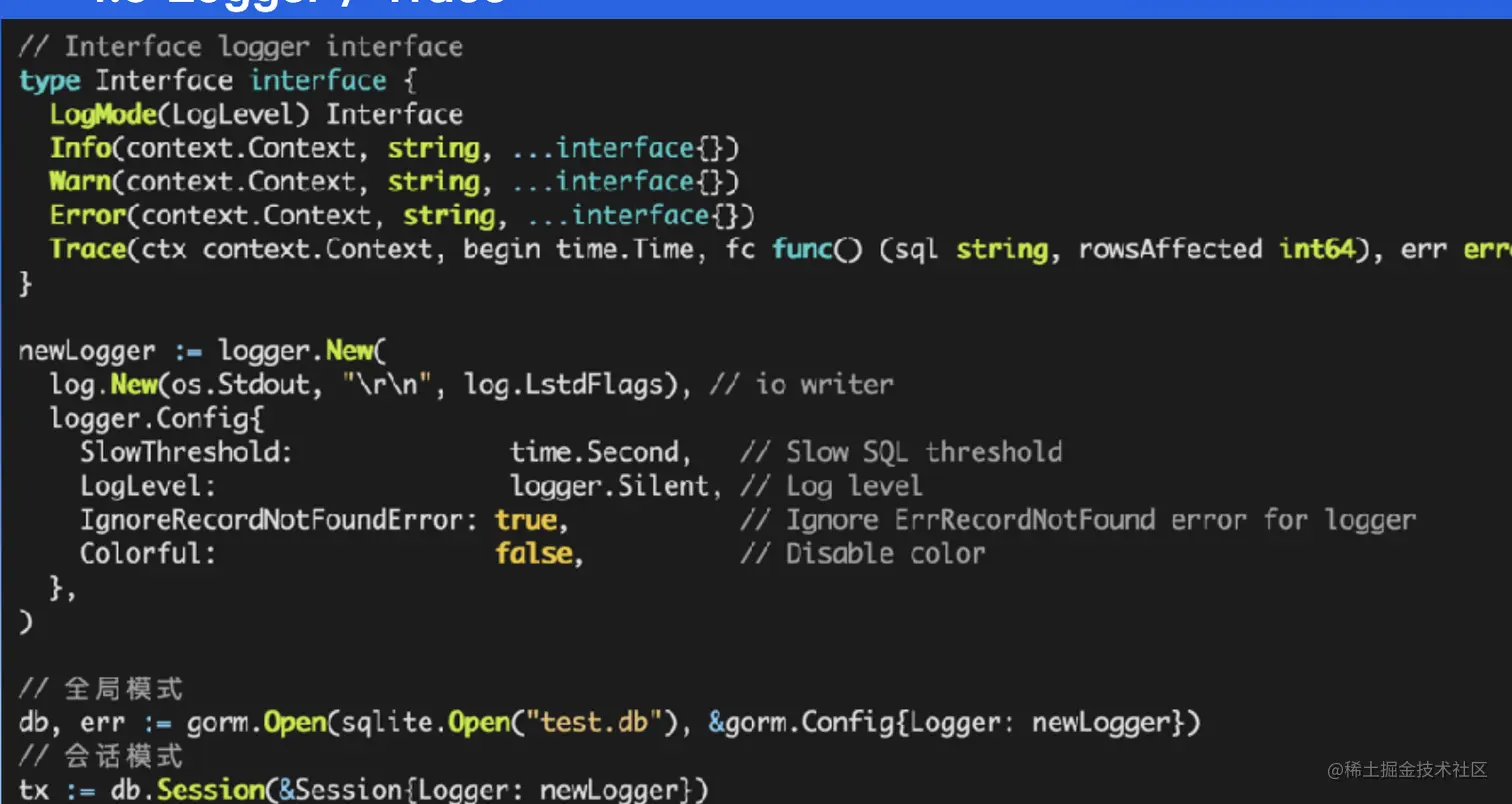This screenshot has width=1512, height=804.
Task: Click the "Warn(context.Context" method line
Action: coord(394,182)
